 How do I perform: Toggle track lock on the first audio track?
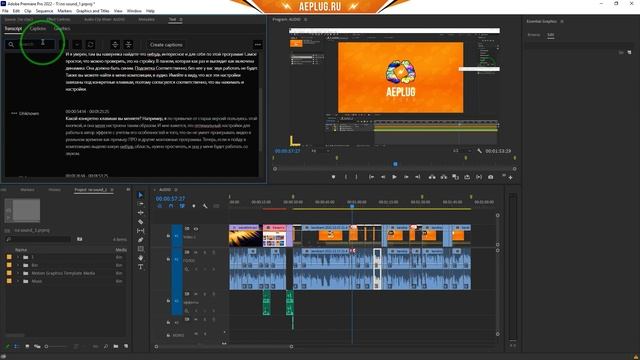pyautogui.click(x=168, y=259)
